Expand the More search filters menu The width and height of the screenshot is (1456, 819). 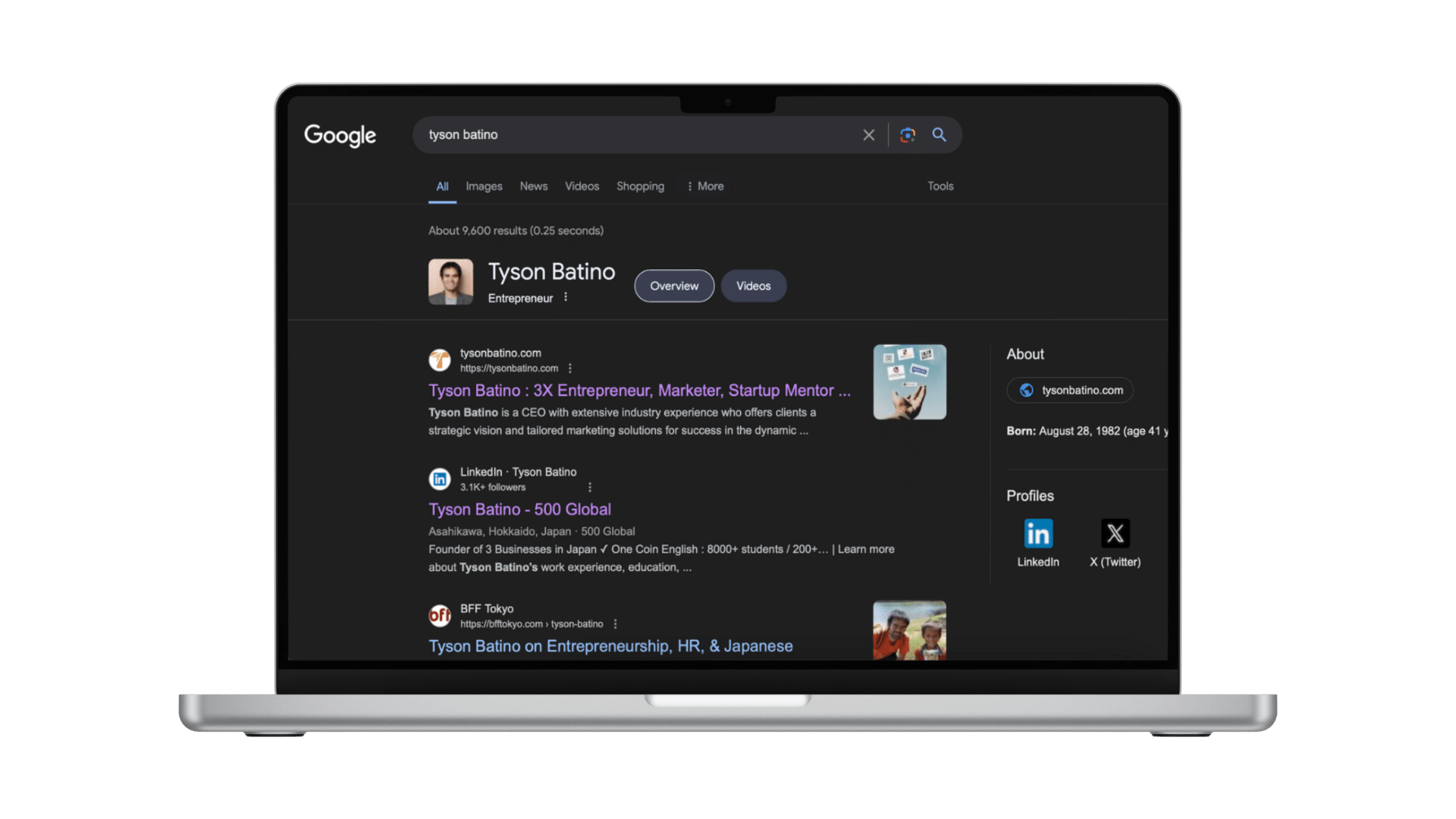[705, 187]
